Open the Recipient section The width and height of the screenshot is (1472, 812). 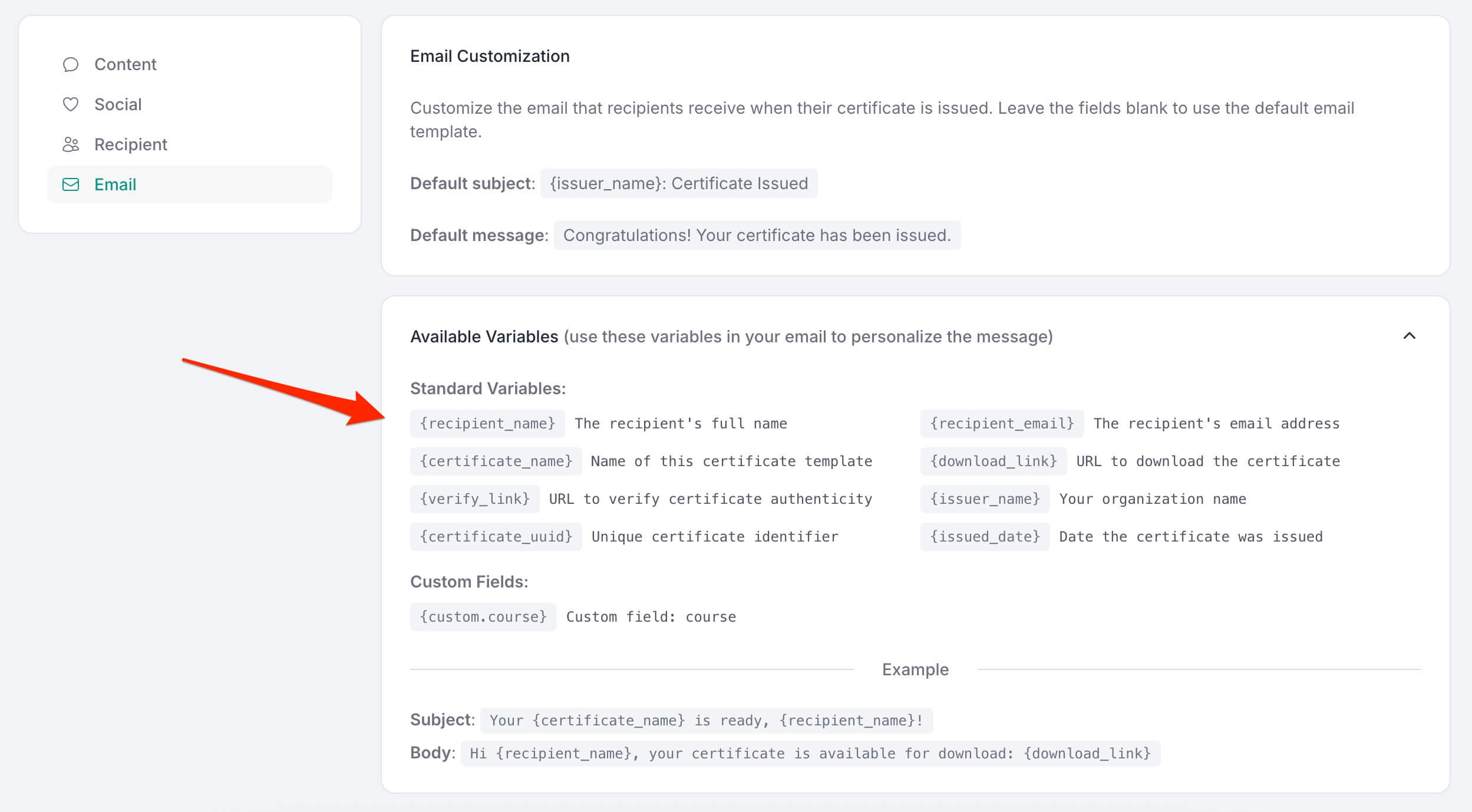pos(130,144)
